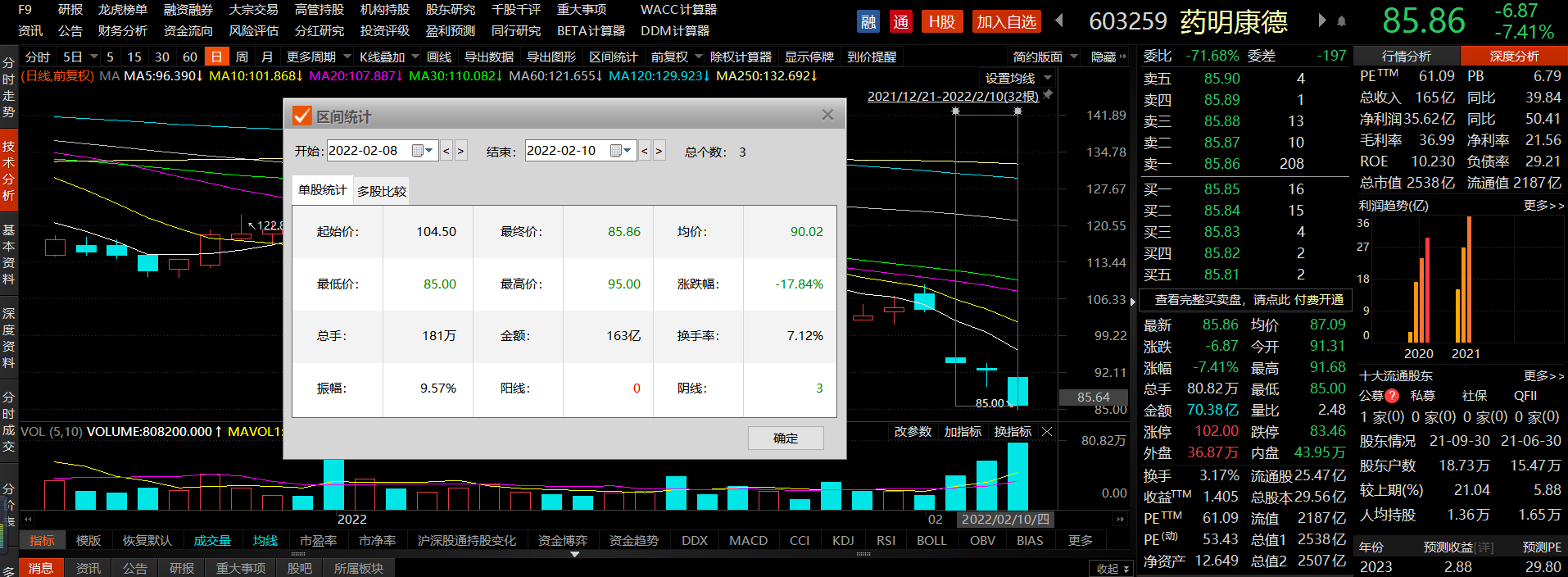Image resolution: width=1568 pixels, height=577 pixels.
Task: Click the tallest cyan volume bar
Action: [x=1017, y=475]
